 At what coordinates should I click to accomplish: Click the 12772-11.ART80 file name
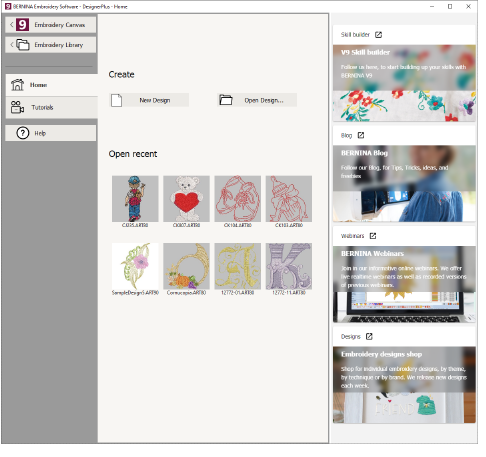point(289,293)
